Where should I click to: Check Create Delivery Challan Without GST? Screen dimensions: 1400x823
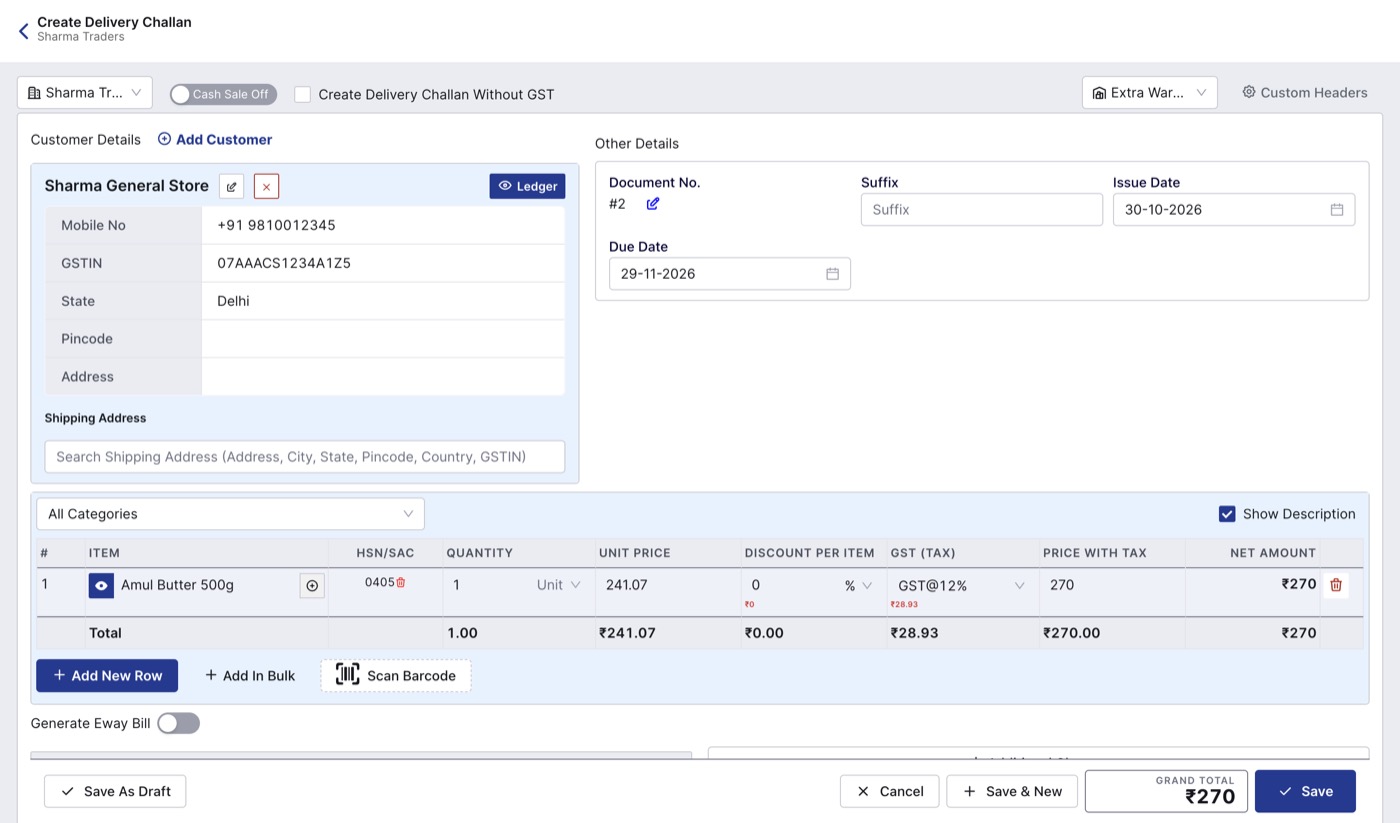click(302, 94)
